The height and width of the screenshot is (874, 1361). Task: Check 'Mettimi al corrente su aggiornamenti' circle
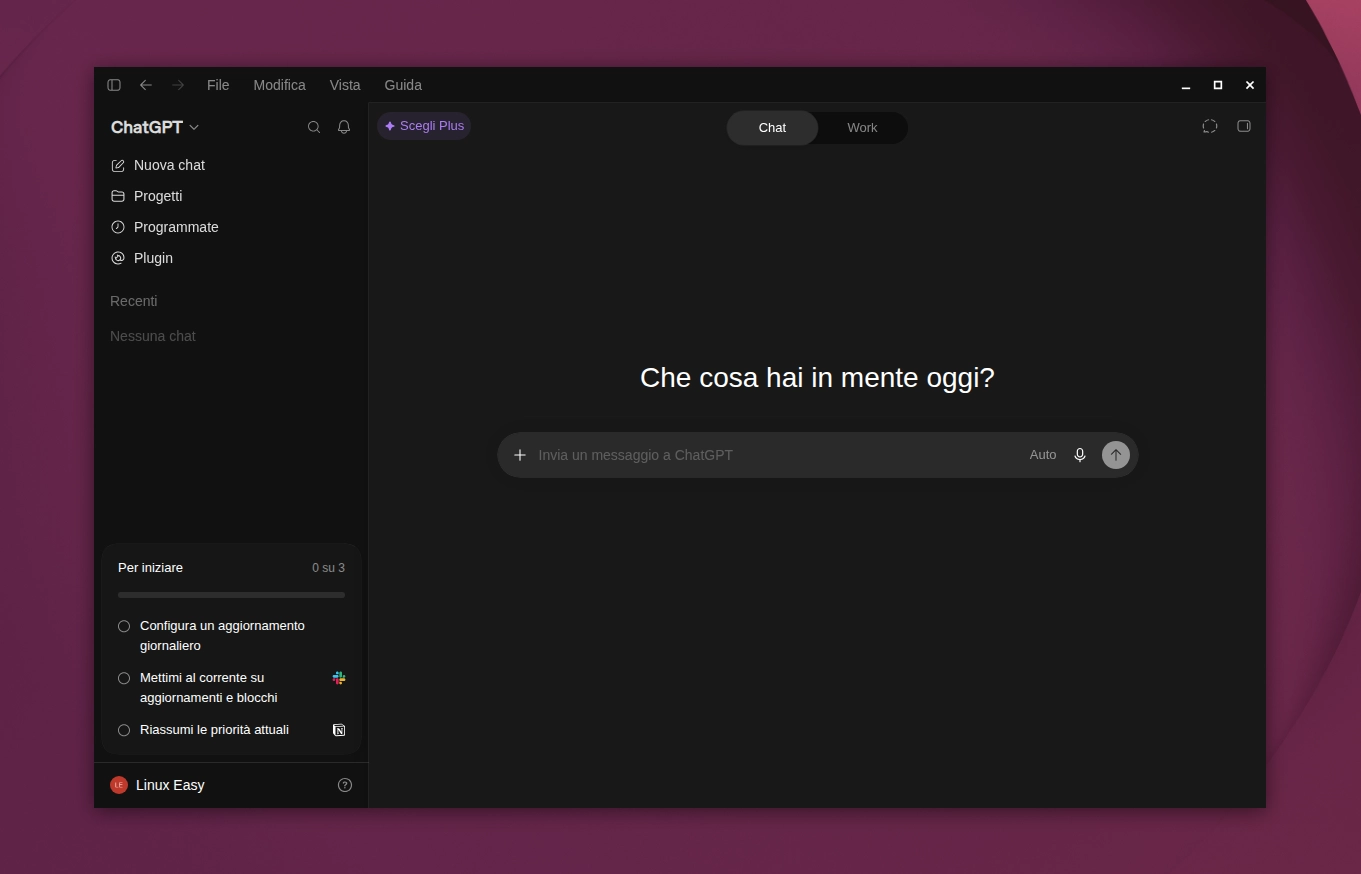point(124,678)
